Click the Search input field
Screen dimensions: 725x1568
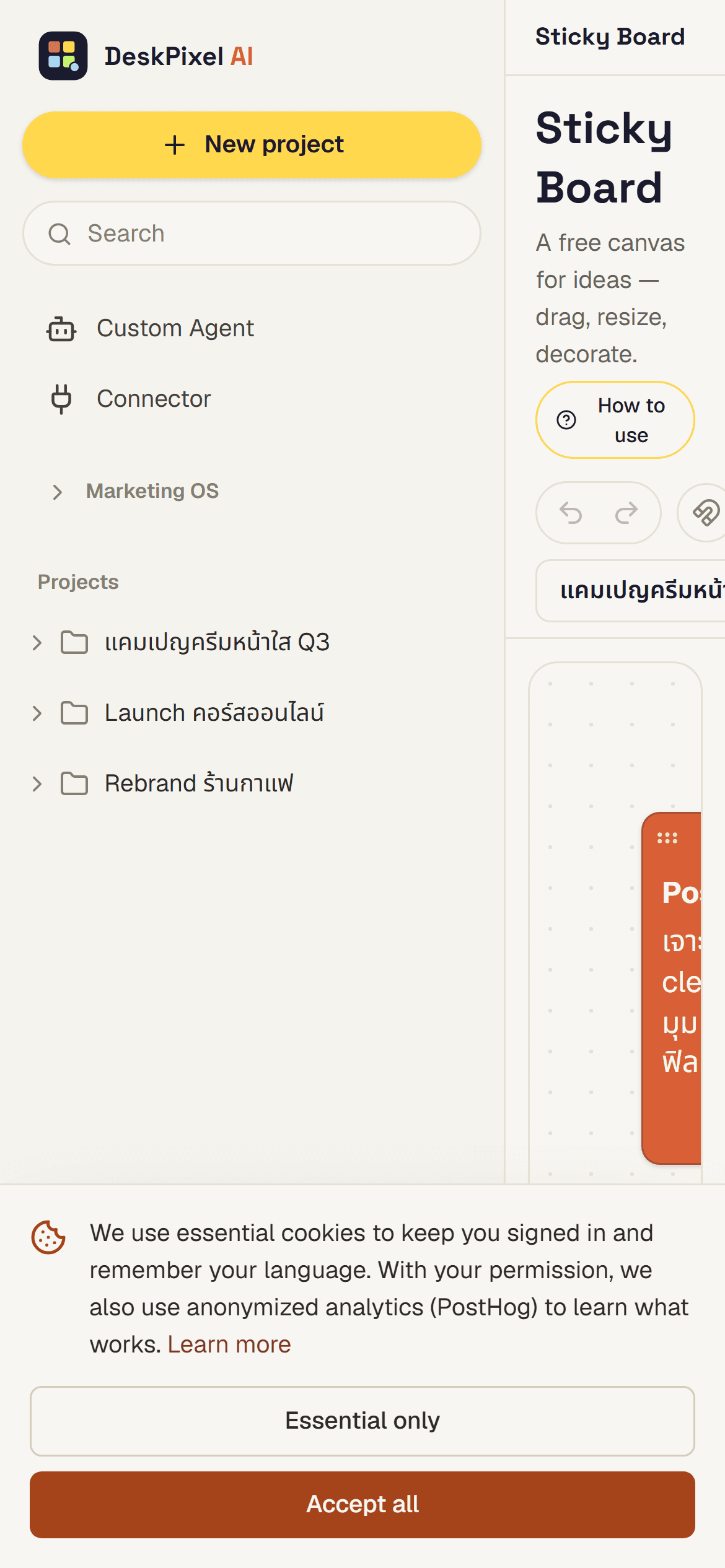point(252,233)
